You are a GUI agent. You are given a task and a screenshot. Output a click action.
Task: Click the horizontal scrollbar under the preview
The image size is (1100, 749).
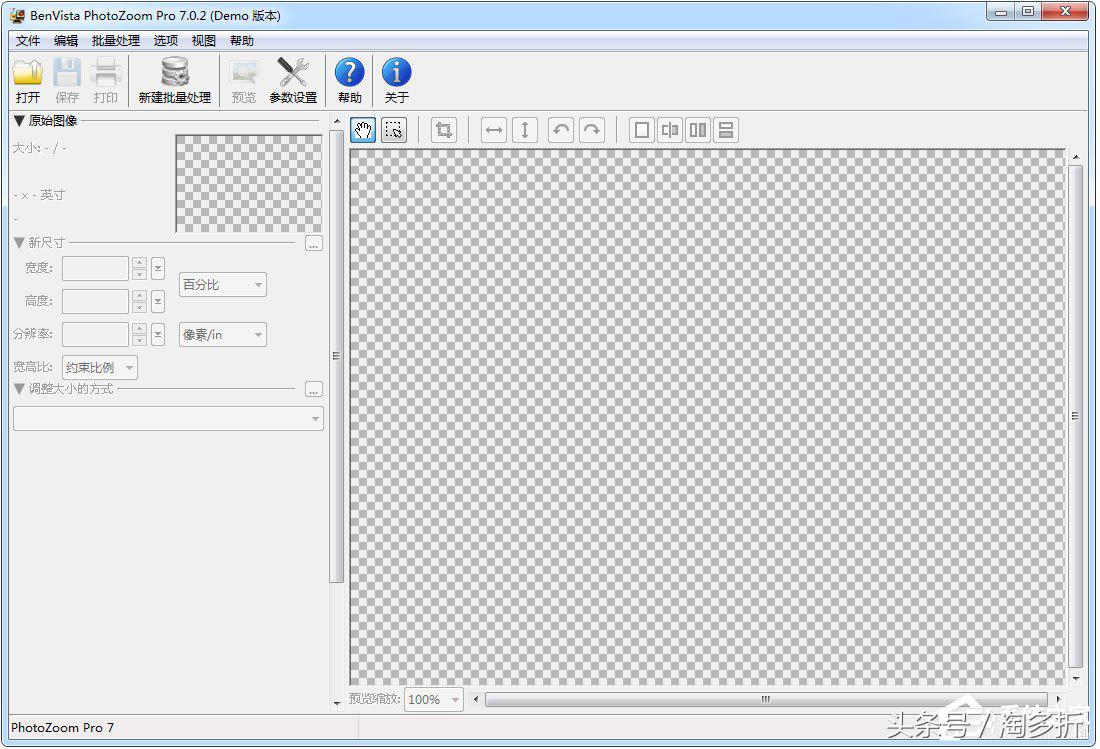pyautogui.click(x=765, y=700)
